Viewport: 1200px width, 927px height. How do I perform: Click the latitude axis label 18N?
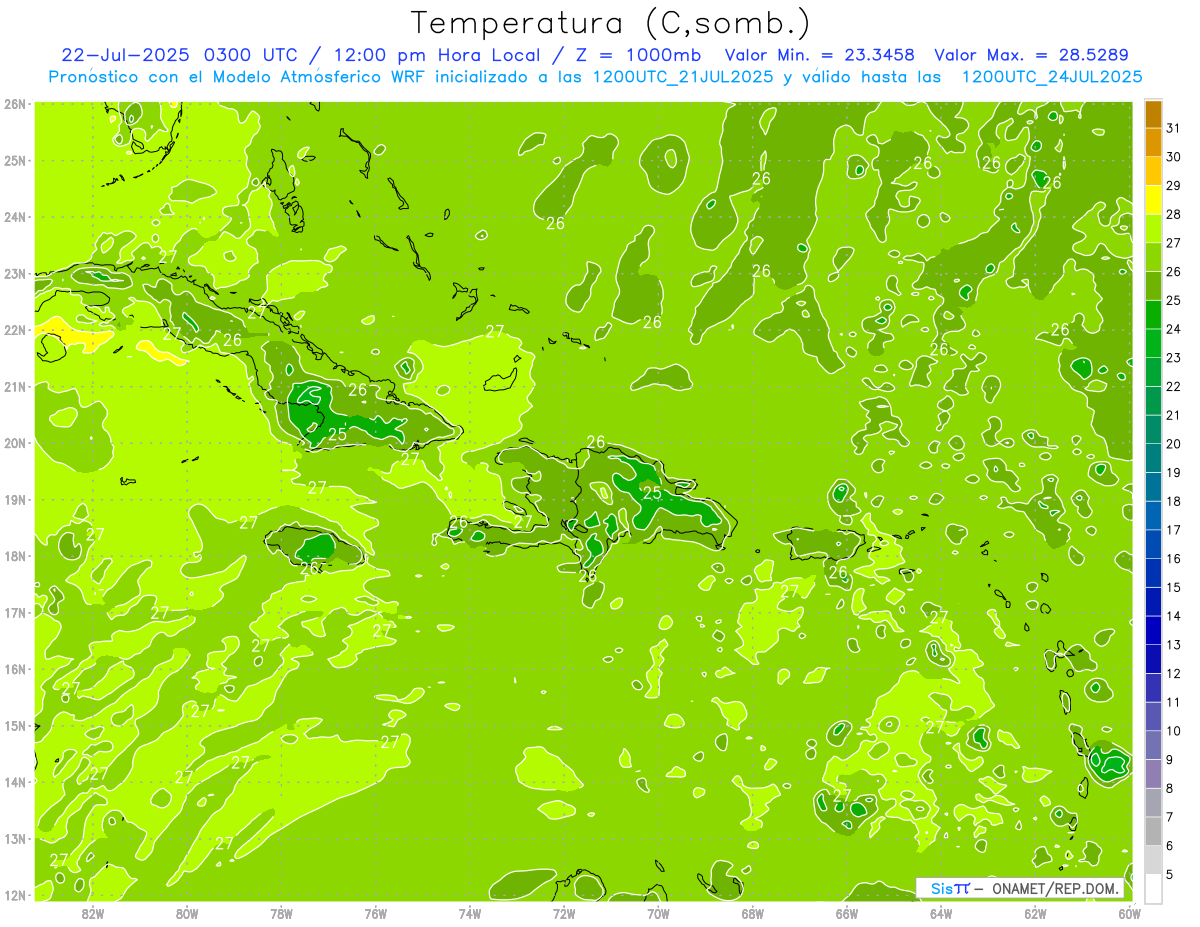click(14, 556)
